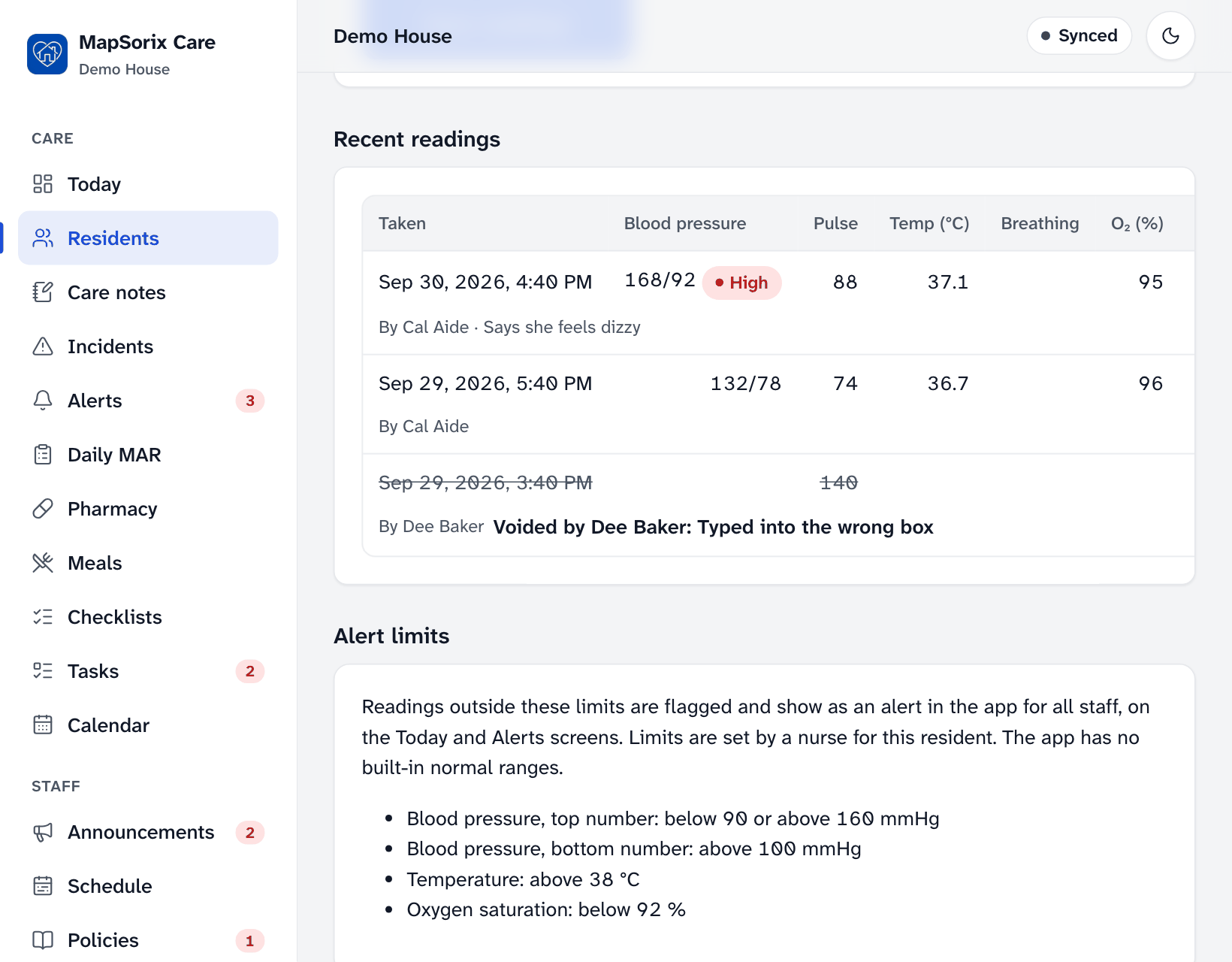Click the Care notes pencil icon
Image resolution: width=1232 pixels, height=962 pixels.
click(x=43, y=292)
